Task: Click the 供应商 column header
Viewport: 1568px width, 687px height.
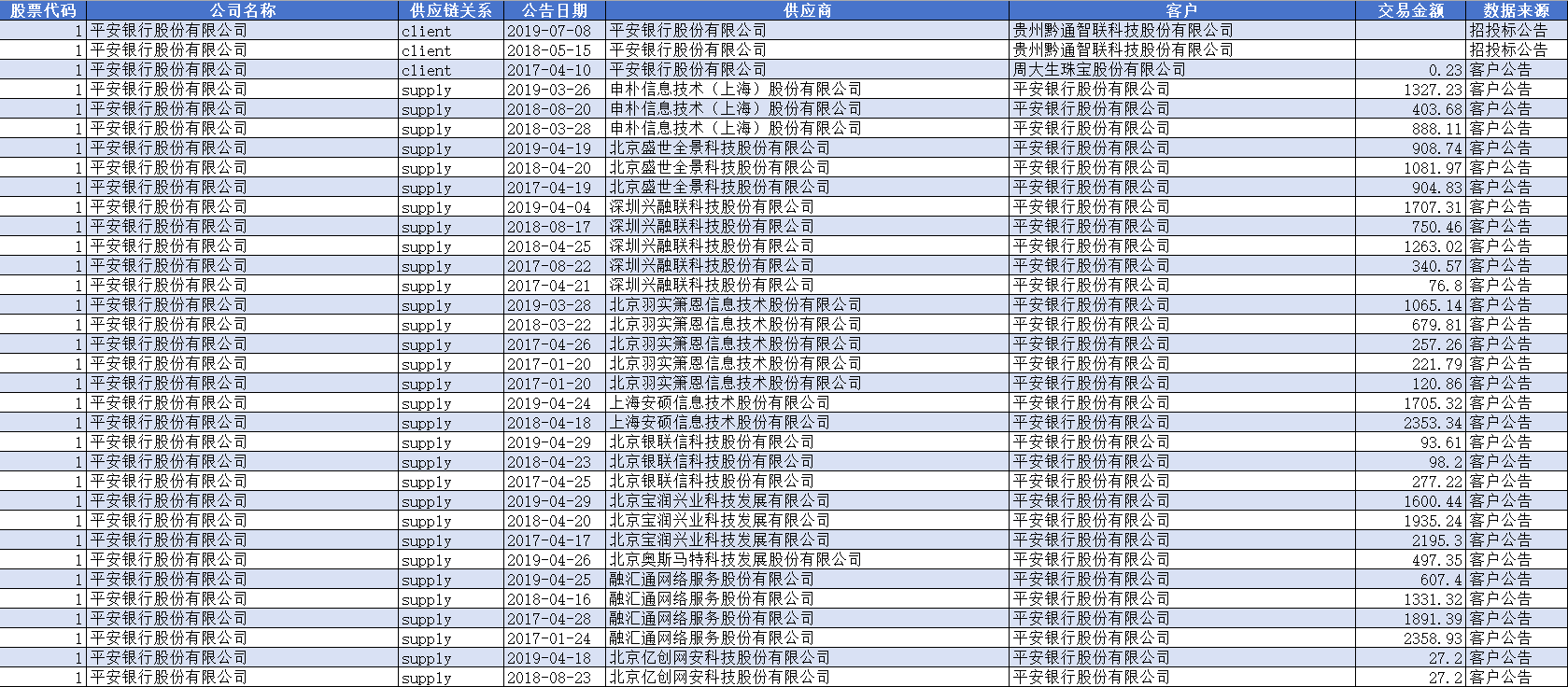Action: [x=807, y=10]
